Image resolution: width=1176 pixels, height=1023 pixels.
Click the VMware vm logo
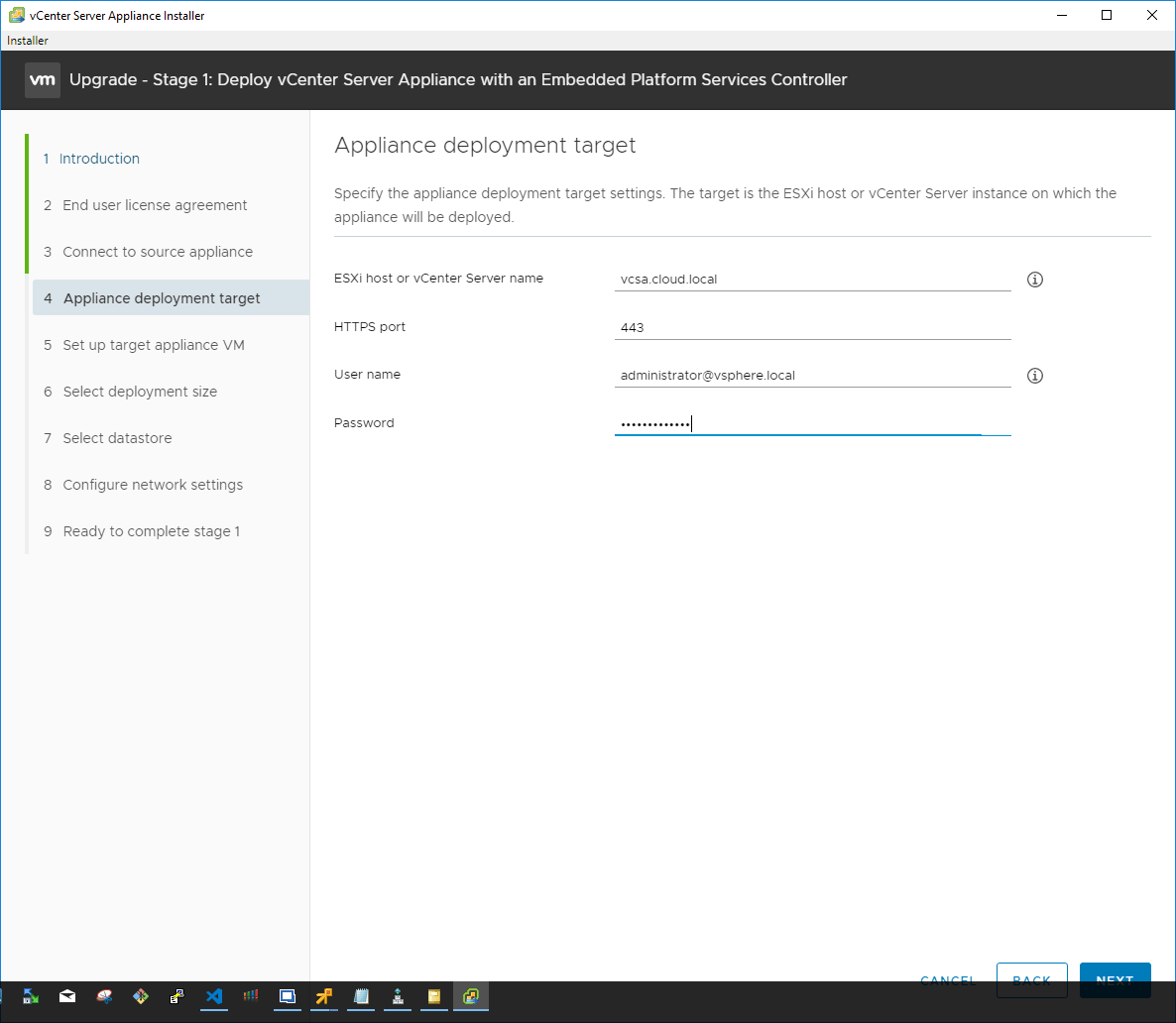click(x=42, y=79)
